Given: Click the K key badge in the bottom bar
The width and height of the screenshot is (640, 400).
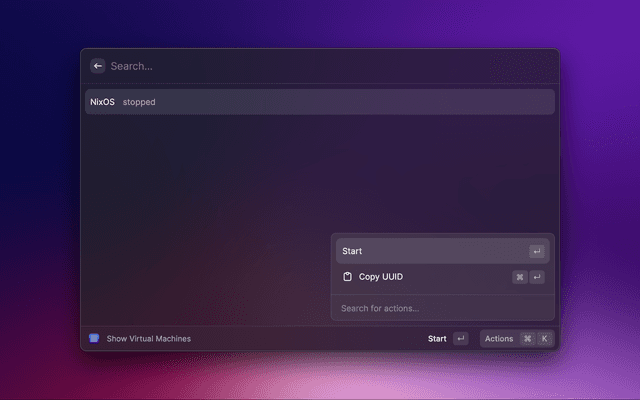Looking at the screenshot, I should pos(544,339).
